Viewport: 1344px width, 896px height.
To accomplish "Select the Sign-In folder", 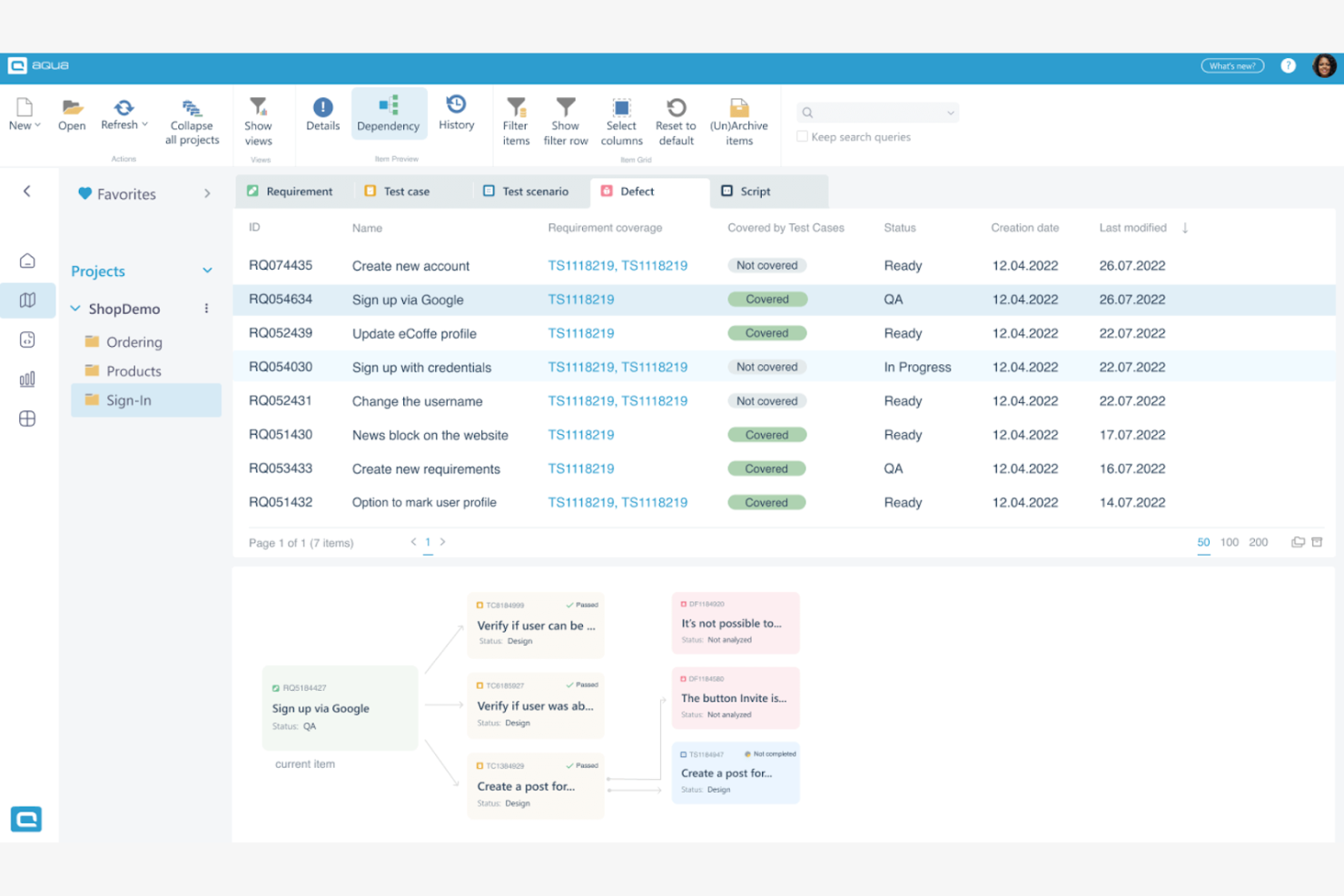I will [145, 400].
